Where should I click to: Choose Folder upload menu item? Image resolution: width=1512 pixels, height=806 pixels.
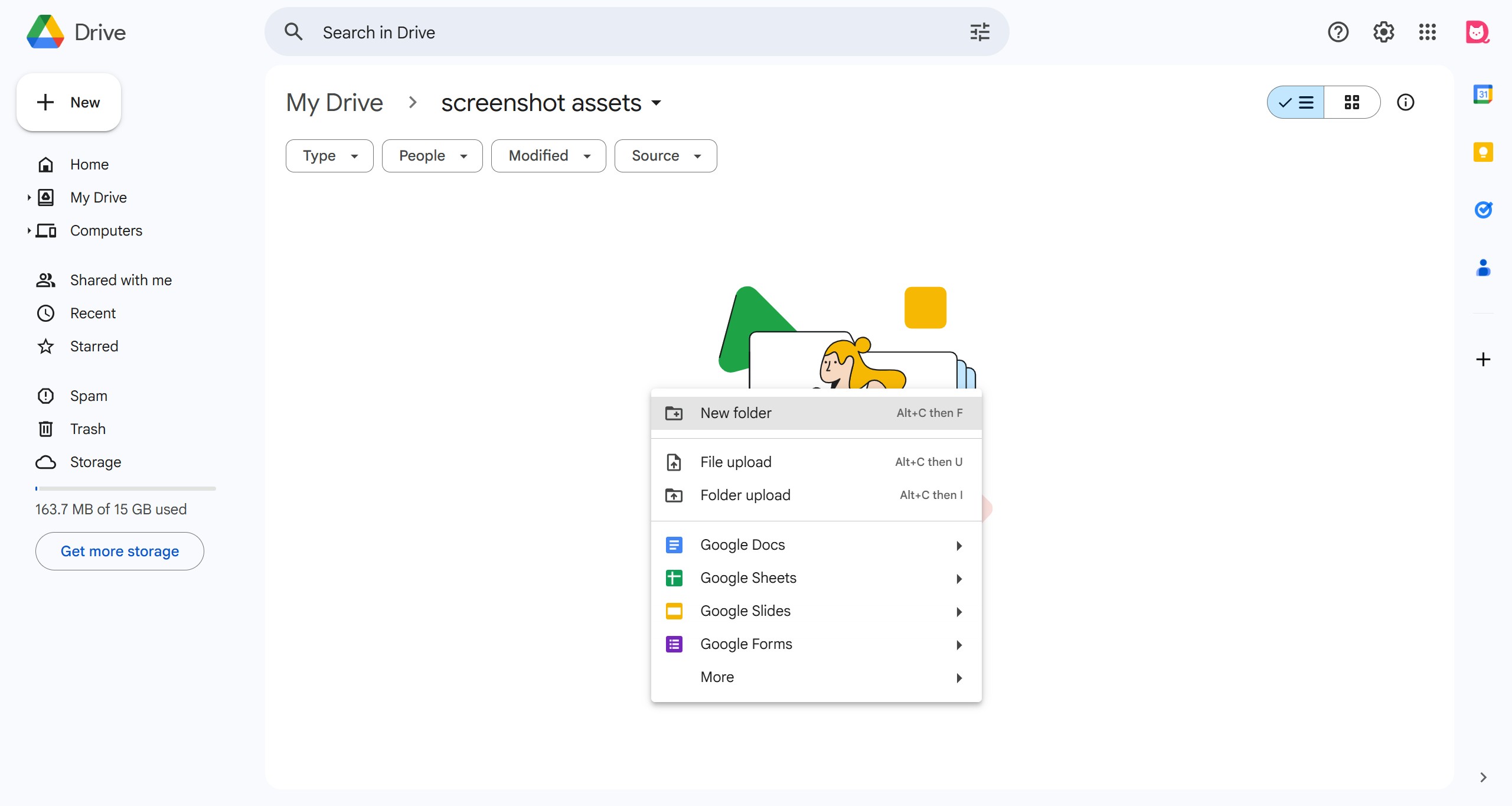tap(816, 495)
